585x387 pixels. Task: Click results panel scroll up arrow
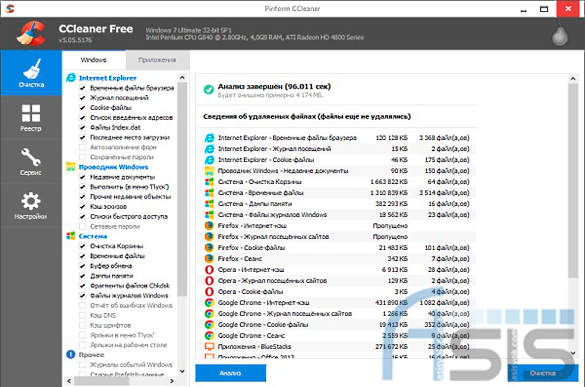(x=573, y=79)
